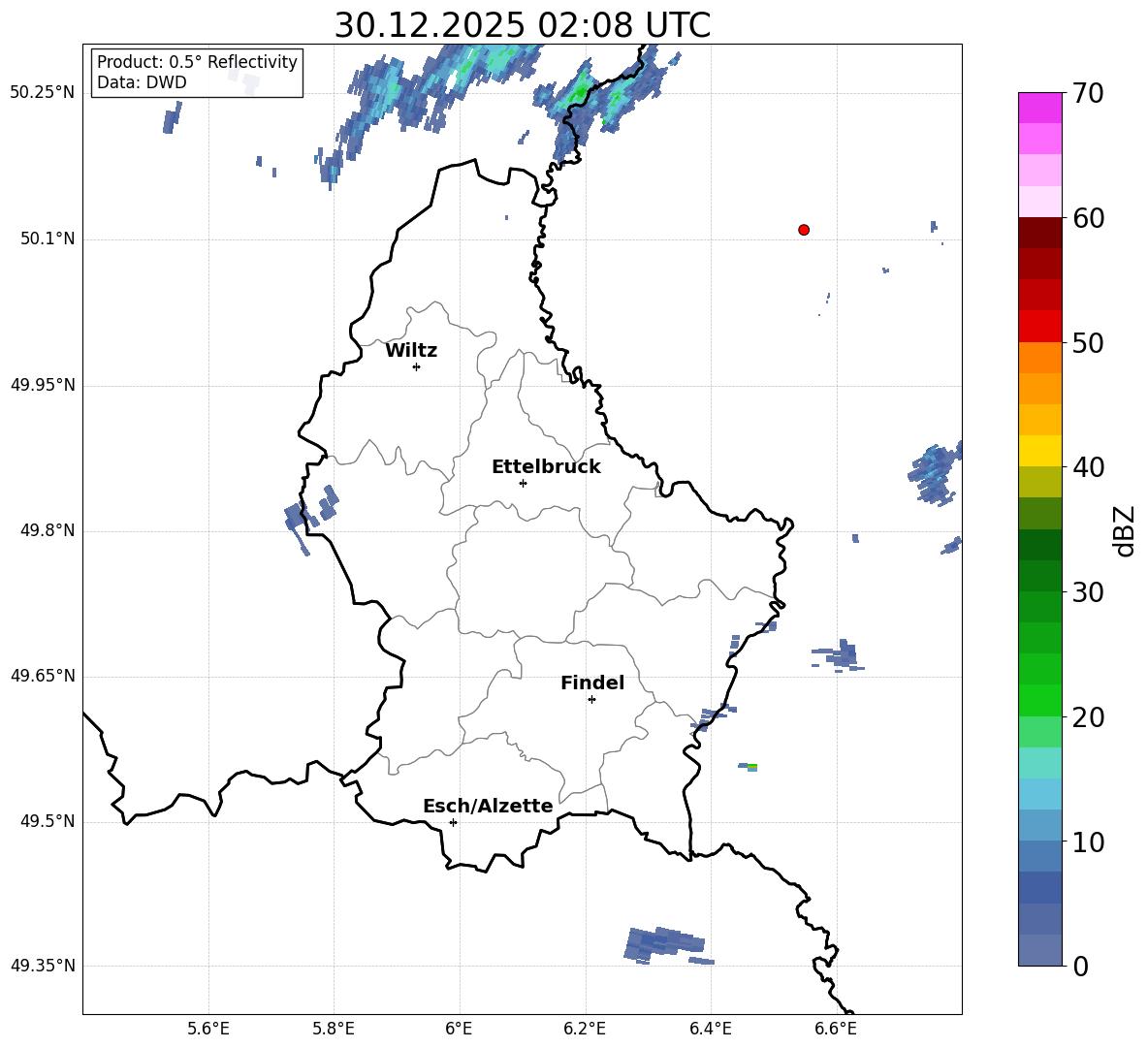Click the 30 colorbar tick label
The height and width of the screenshot is (1048, 1148).
click(1088, 592)
